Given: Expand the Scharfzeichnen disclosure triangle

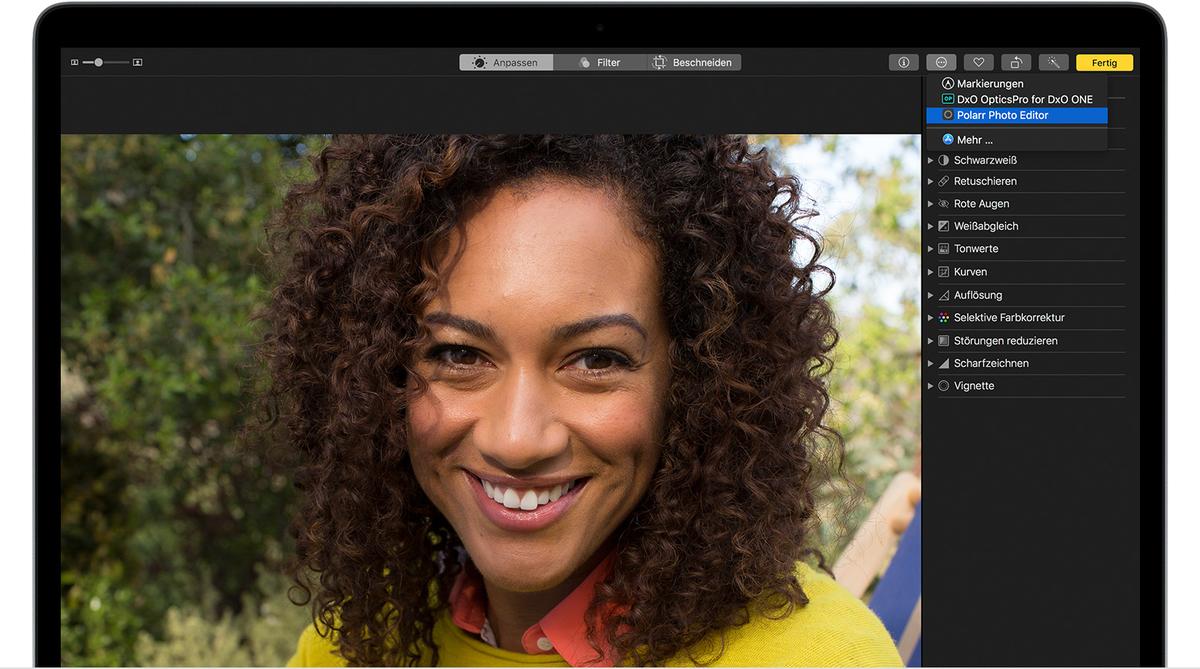Looking at the screenshot, I should [930, 363].
